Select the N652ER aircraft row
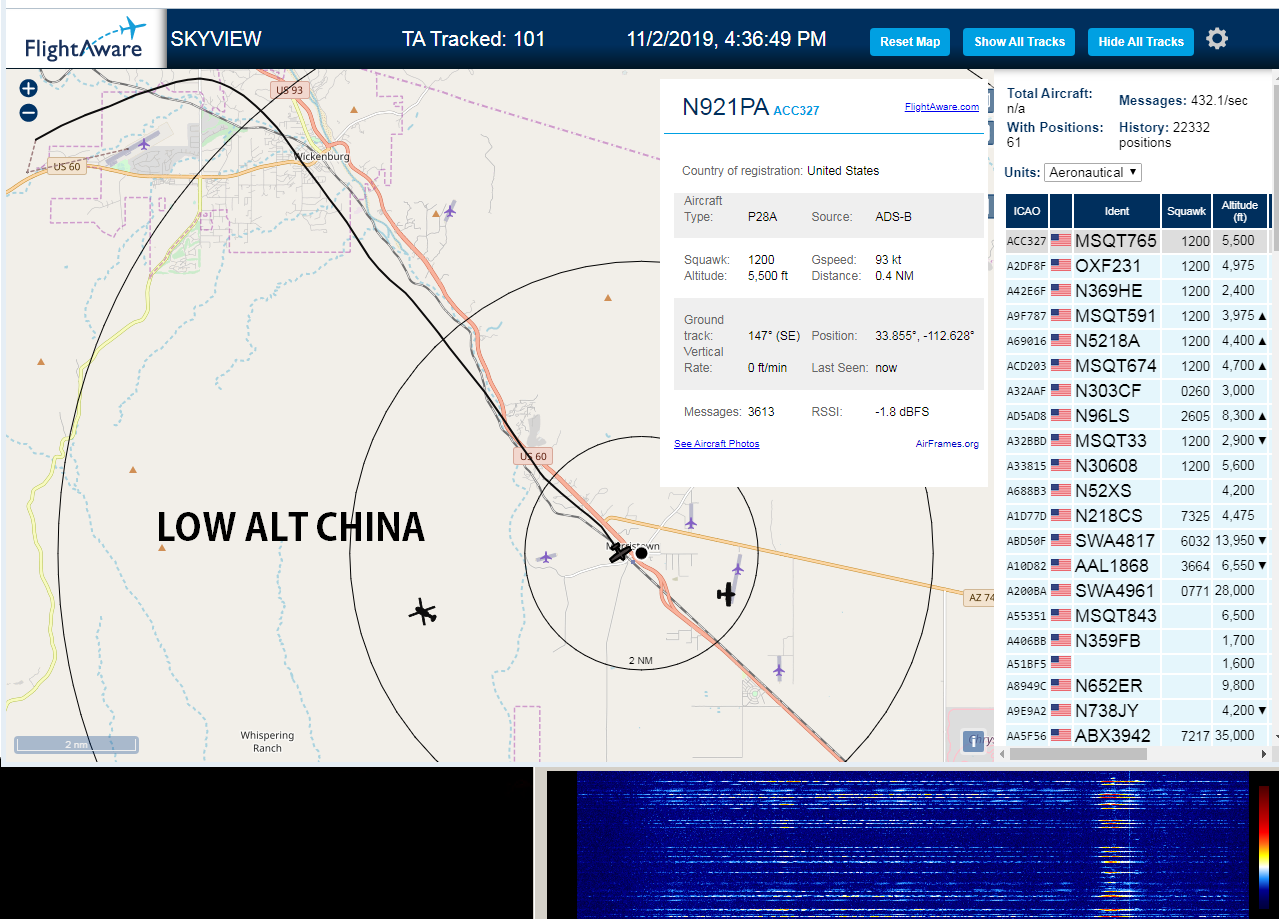 (1137, 686)
